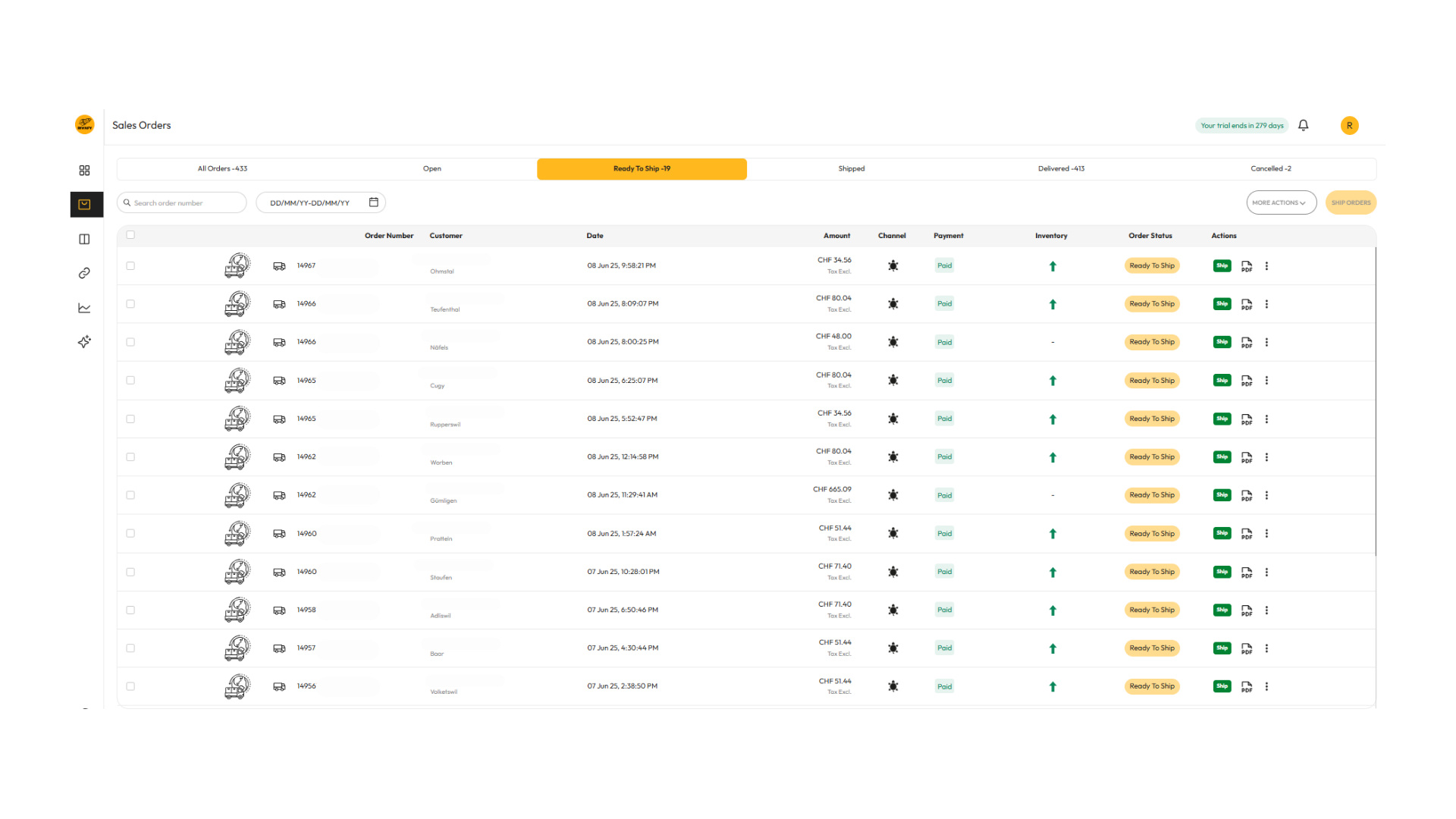Image resolution: width=1456 pixels, height=819 pixels.
Task: Open the AI sparkle icon in sidebar
Action: pyautogui.click(x=84, y=342)
